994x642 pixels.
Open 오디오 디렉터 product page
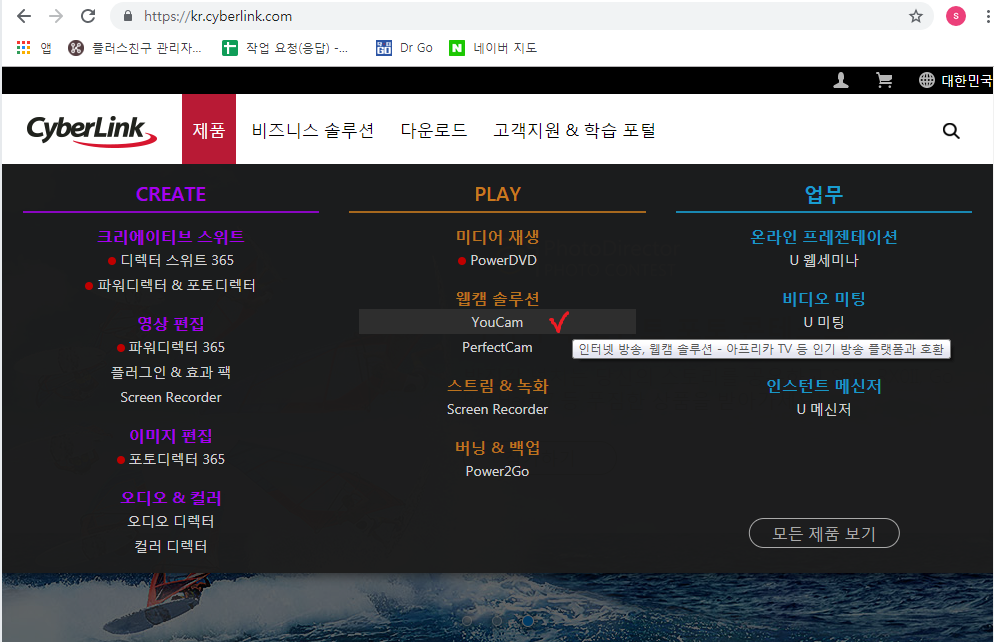pyautogui.click(x=171, y=521)
